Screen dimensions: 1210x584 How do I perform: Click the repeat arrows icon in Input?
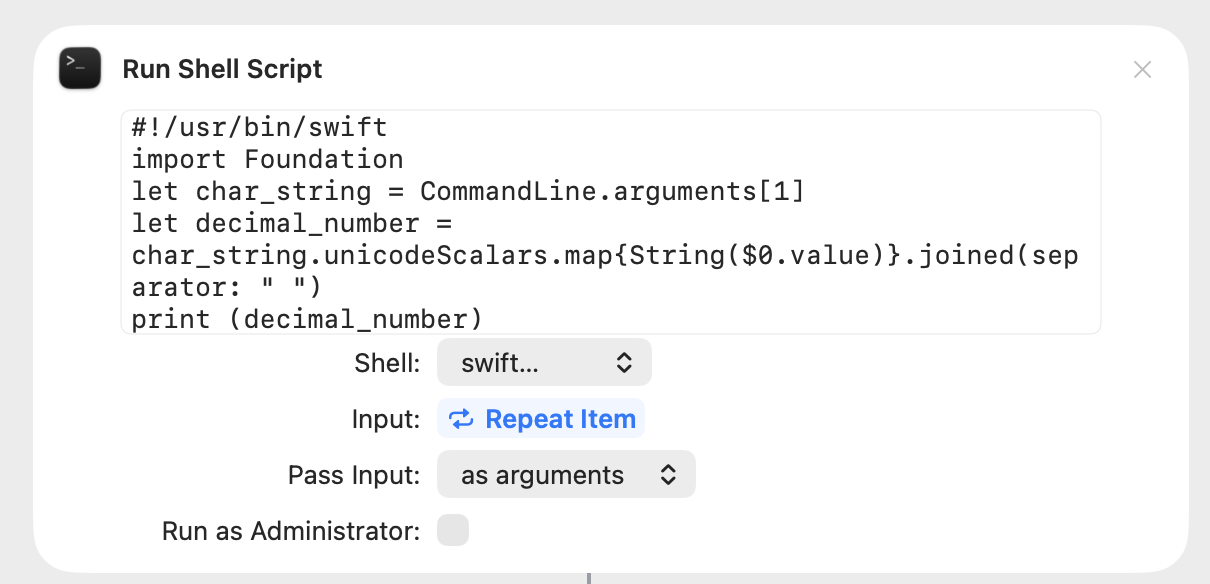click(x=461, y=419)
